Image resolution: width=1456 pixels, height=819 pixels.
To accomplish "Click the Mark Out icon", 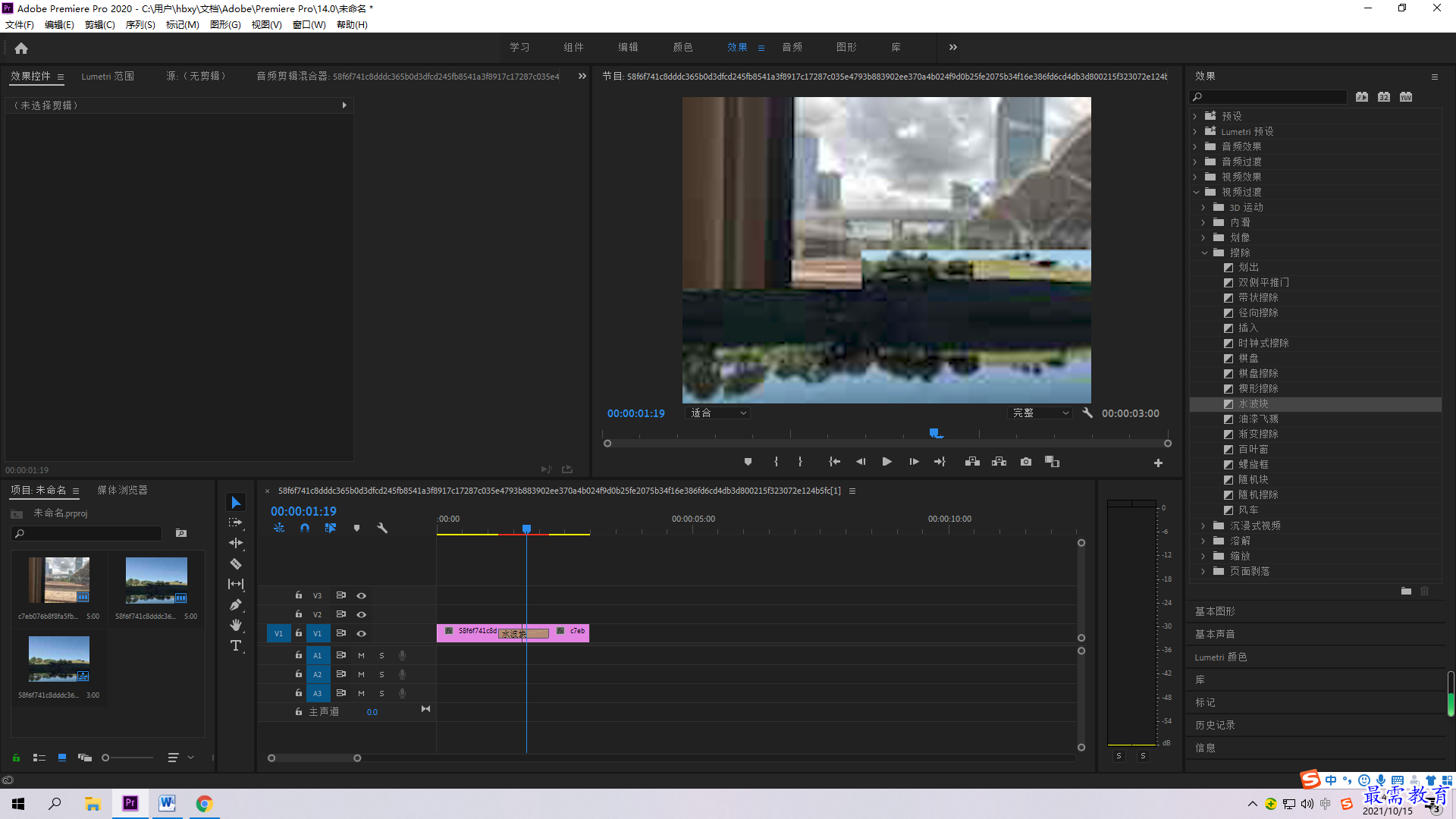I will [x=800, y=462].
